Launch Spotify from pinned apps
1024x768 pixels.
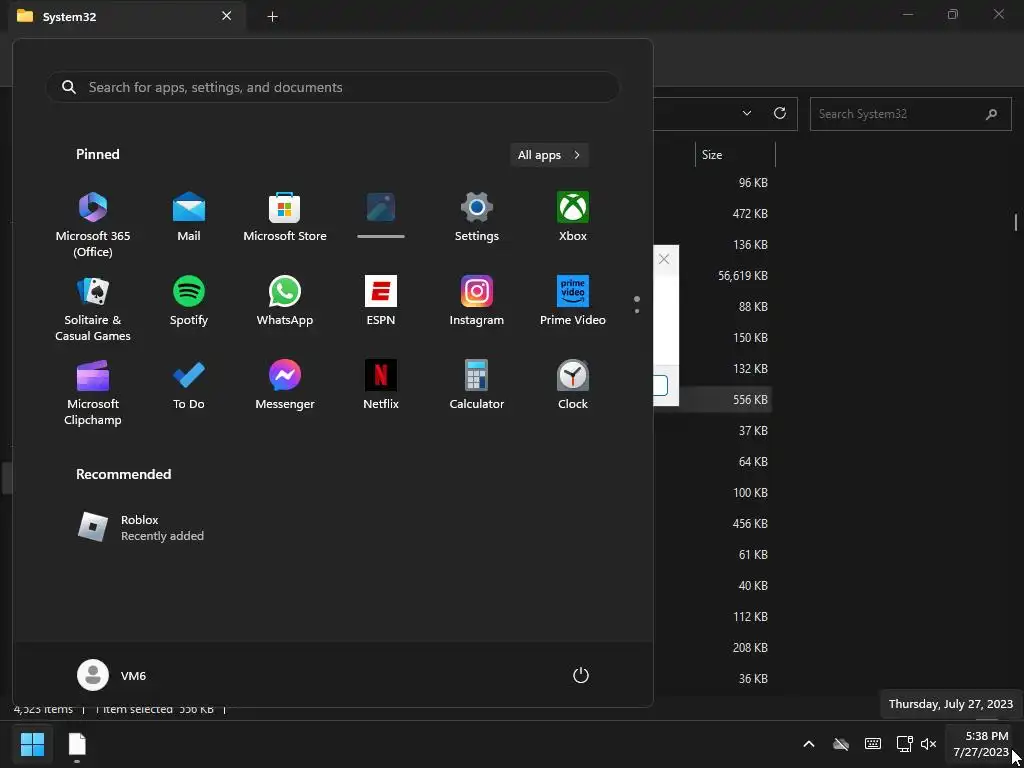[x=189, y=301]
